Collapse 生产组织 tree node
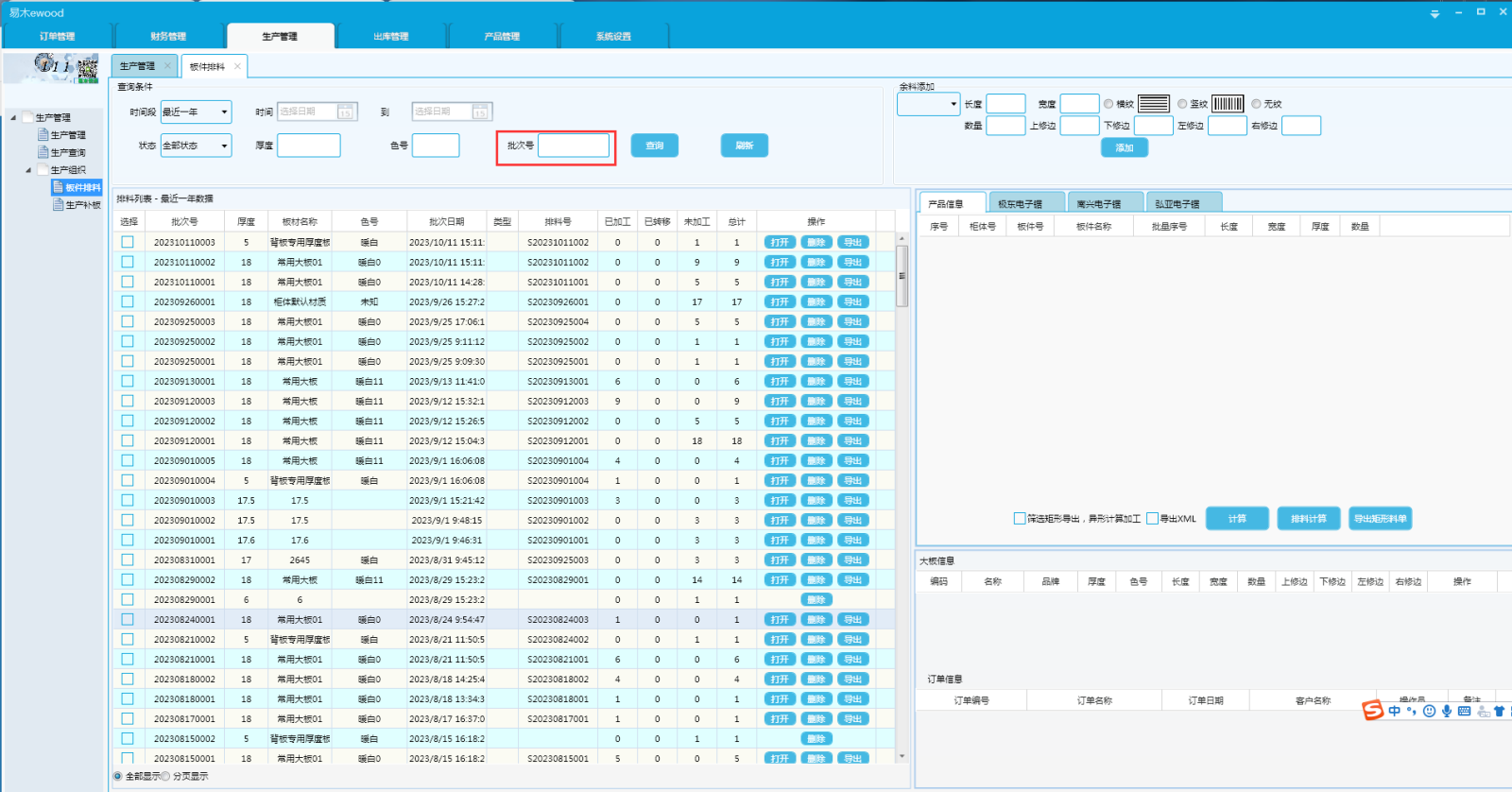The width and height of the screenshot is (1512, 792). click(x=28, y=170)
